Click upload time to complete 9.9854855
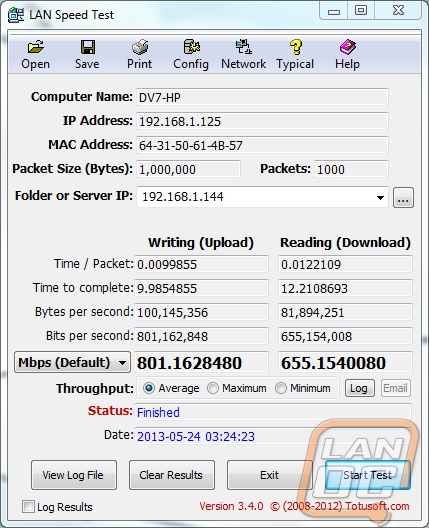 (x=201, y=288)
